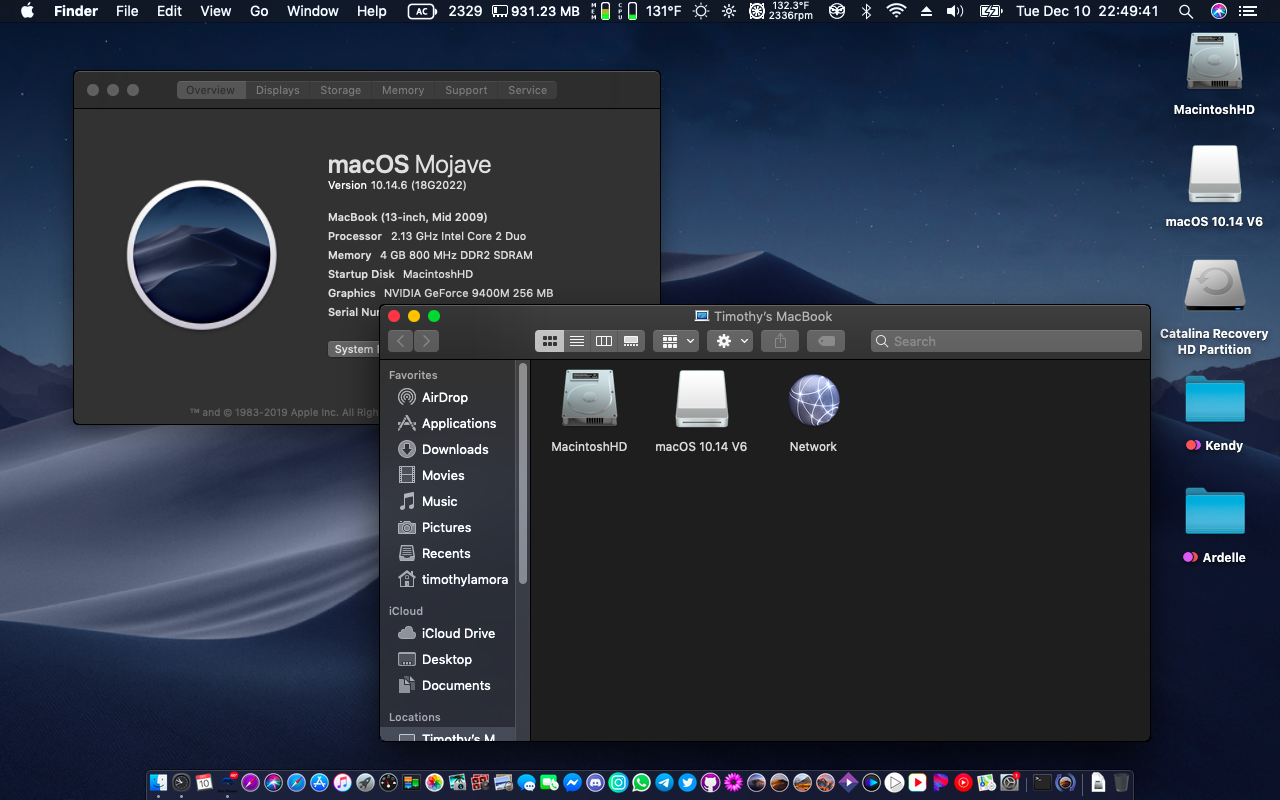Image resolution: width=1280 pixels, height=800 pixels.
Task: Click the Finder back navigation button
Action: click(x=401, y=341)
